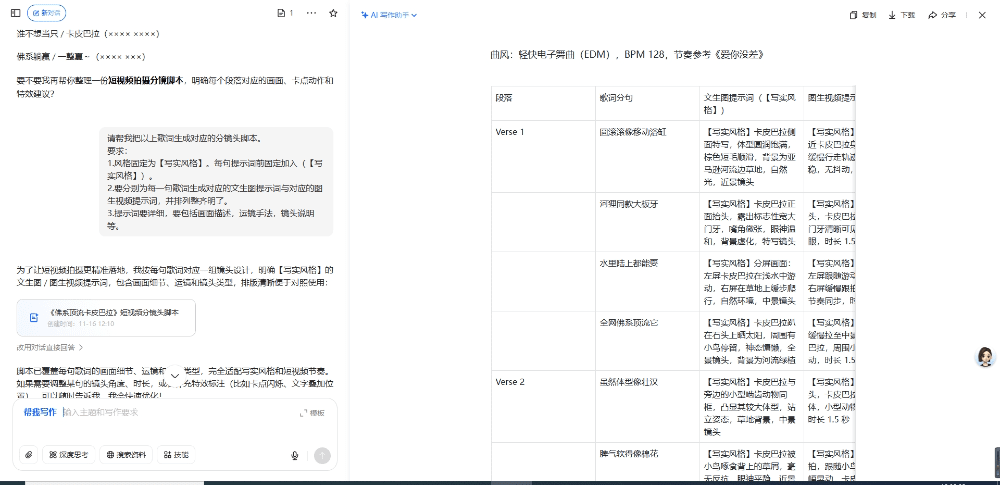Open the 模板 template expander

click(312, 412)
